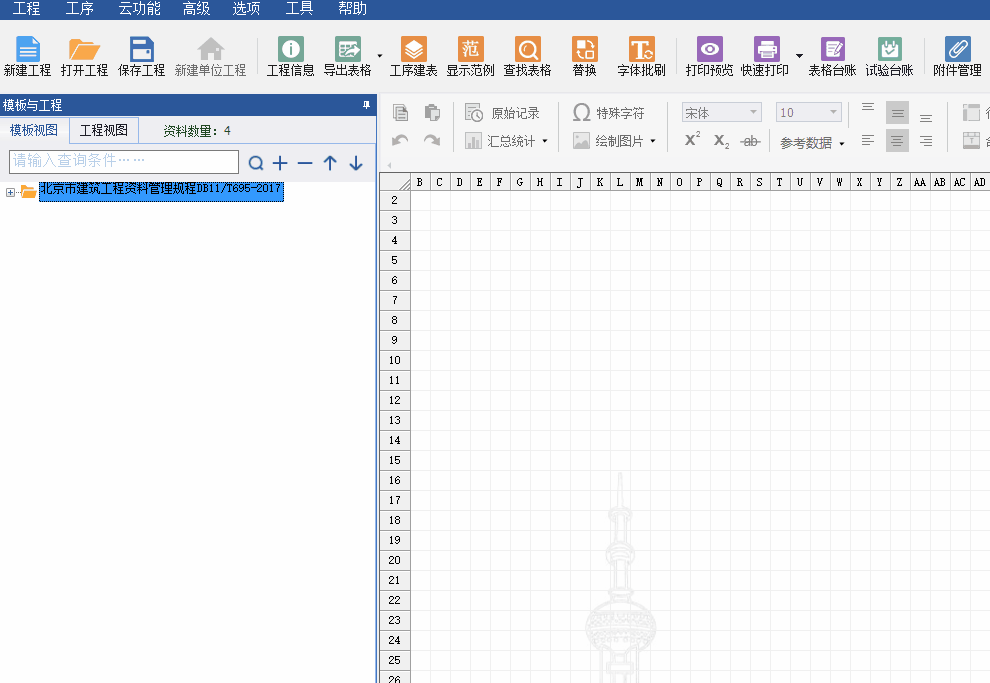Toggle strikethrough ab formatting
The height and width of the screenshot is (683, 990).
click(750, 141)
